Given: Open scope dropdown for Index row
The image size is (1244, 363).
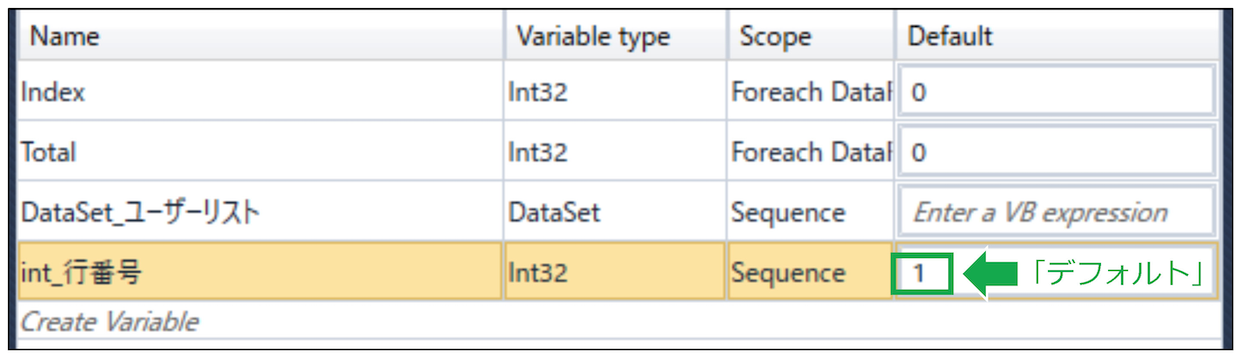Looking at the screenshot, I should click(810, 92).
